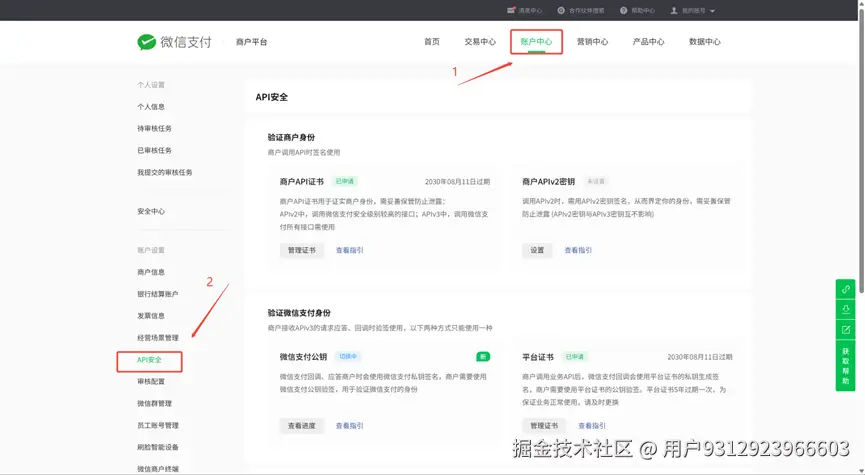The image size is (865, 475).
Task: Open 发票信息 in the sidebar
Action: 151,316
